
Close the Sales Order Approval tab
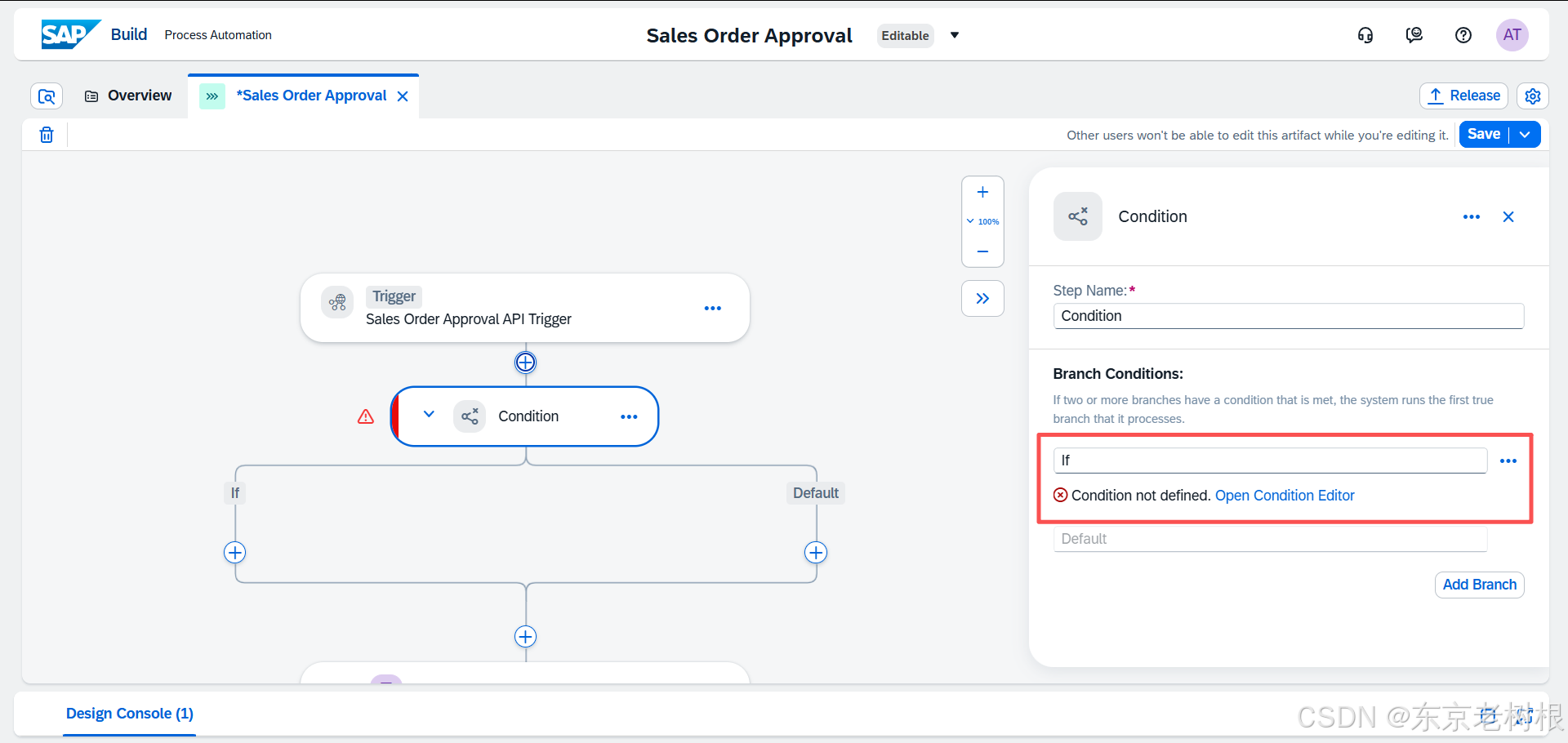403,96
